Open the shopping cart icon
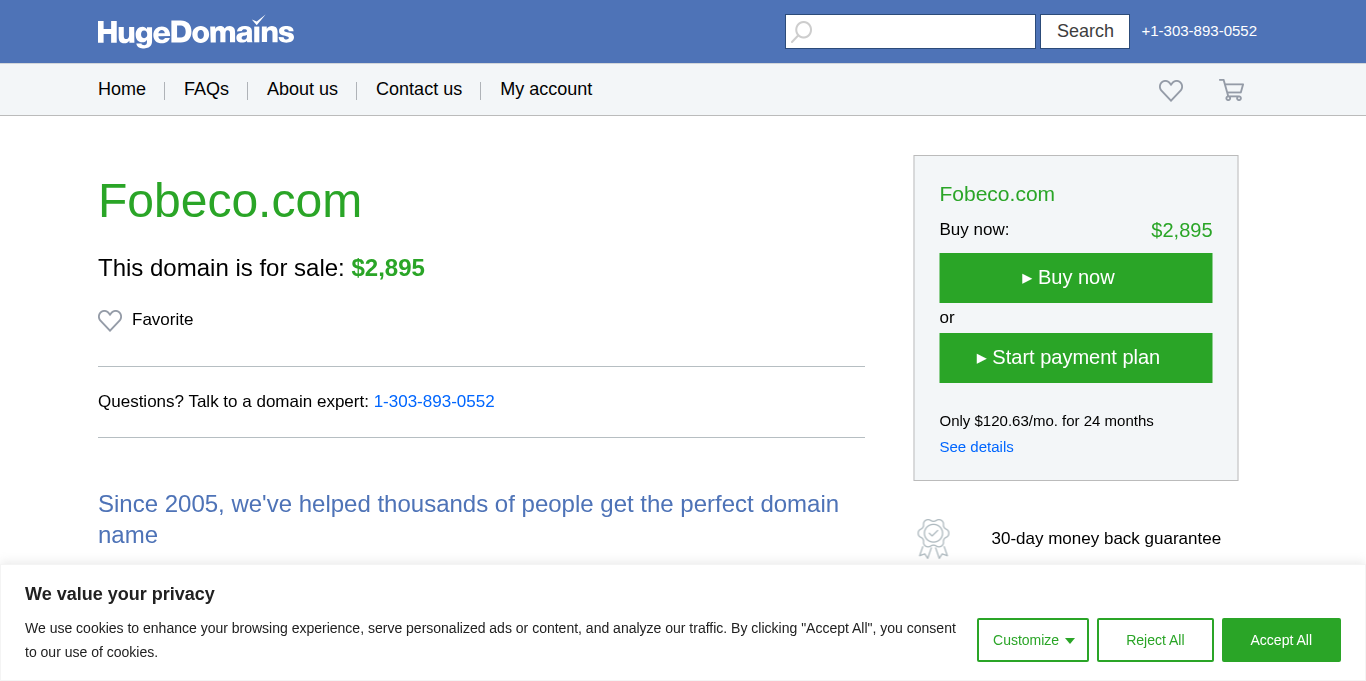Image resolution: width=1366 pixels, height=681 pixels. 1231,90
